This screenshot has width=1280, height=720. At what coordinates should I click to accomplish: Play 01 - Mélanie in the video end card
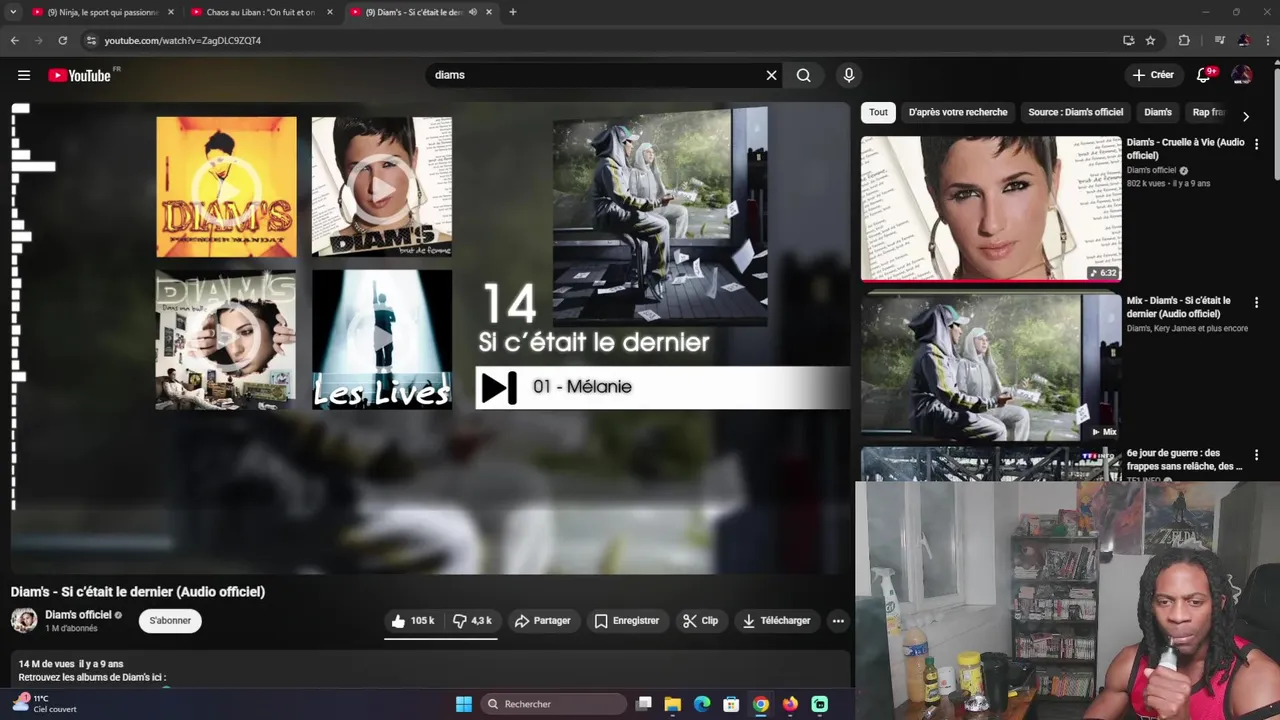[x=662, y=387]
